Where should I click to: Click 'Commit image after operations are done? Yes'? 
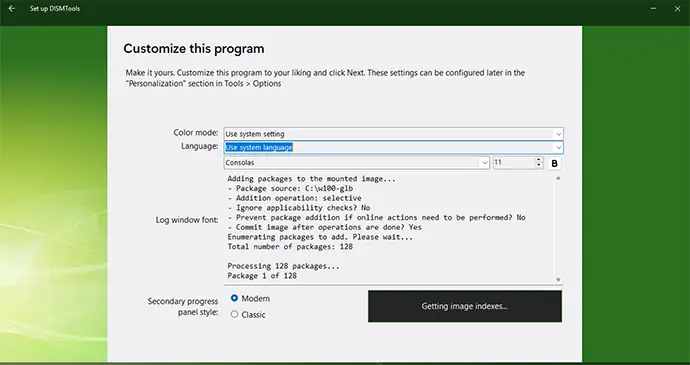[324, 227]
